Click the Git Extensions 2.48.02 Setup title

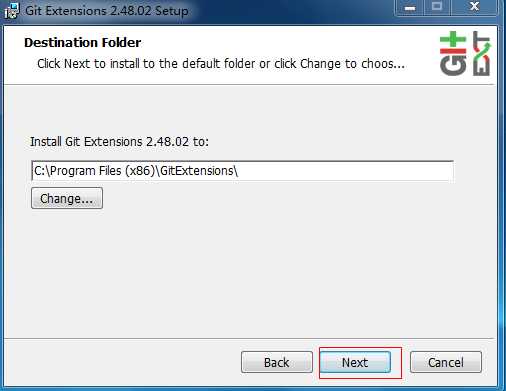pos(107,11)
